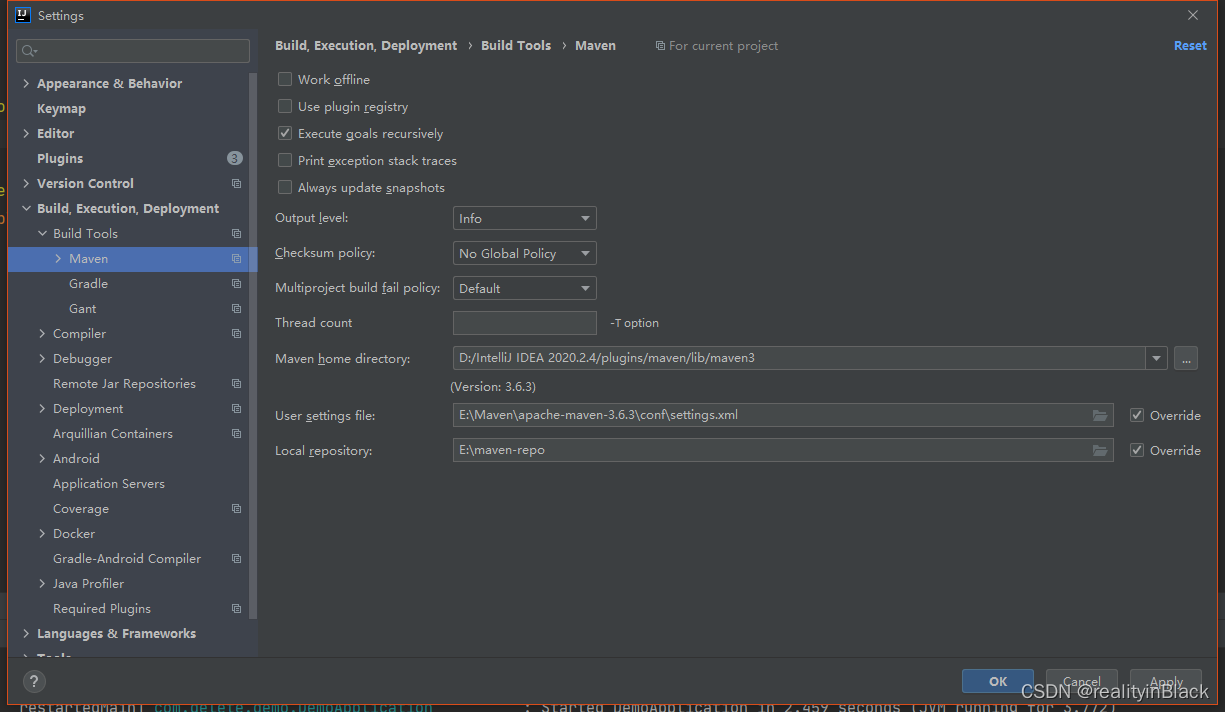Viewport: 1225px width, 712px height.
Task: Open Maven home directory dropdown arrow
Action: click(x=1157, y=358)
